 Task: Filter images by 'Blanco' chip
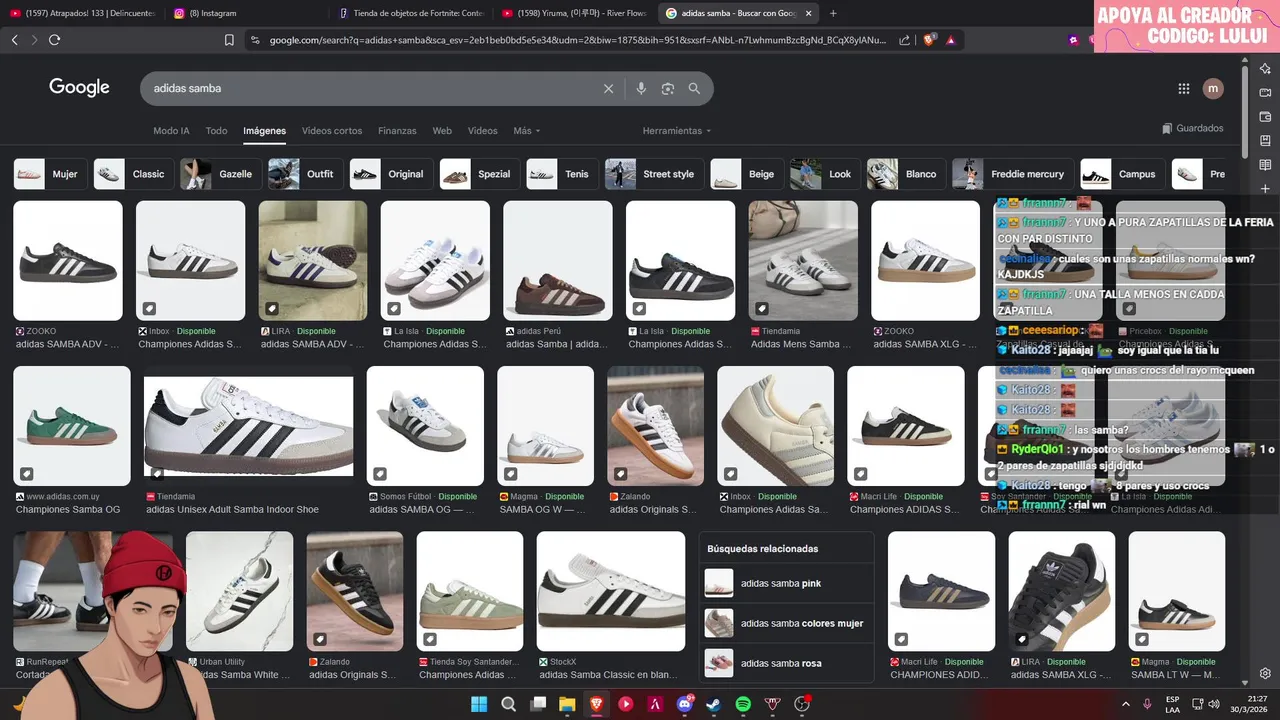(905, 174)
